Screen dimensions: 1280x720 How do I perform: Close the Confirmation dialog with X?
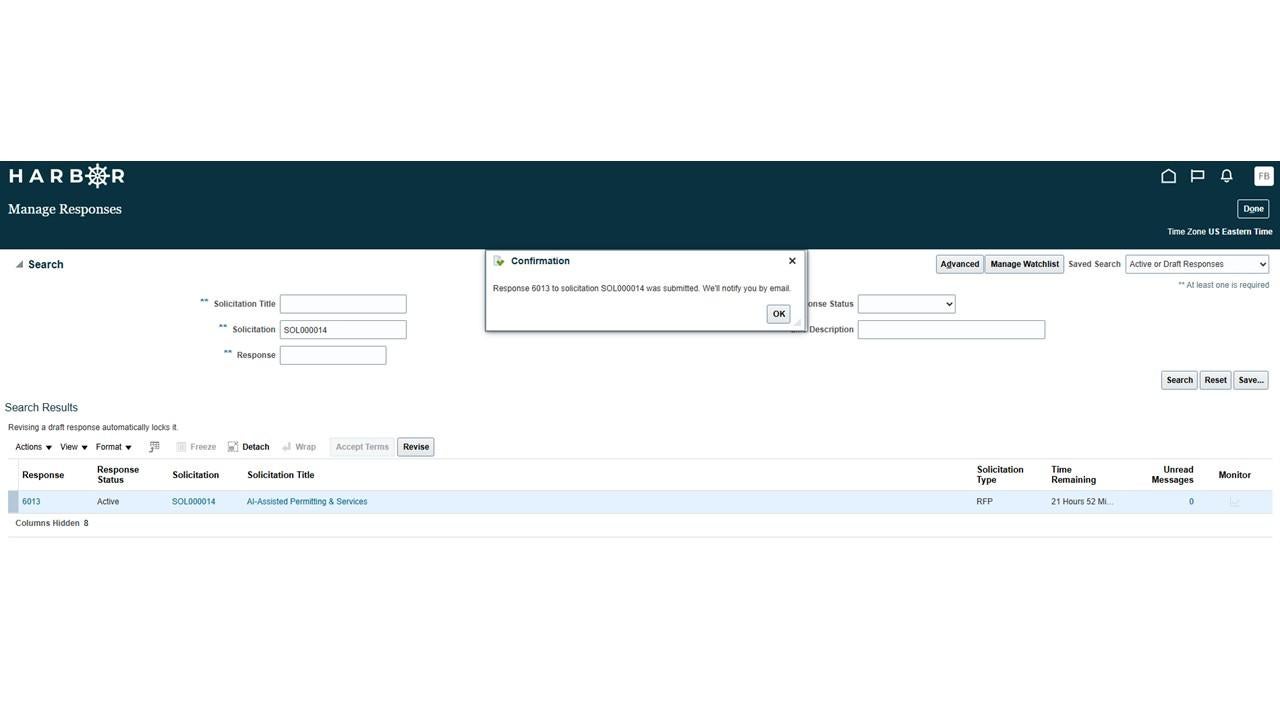[792, 261]
